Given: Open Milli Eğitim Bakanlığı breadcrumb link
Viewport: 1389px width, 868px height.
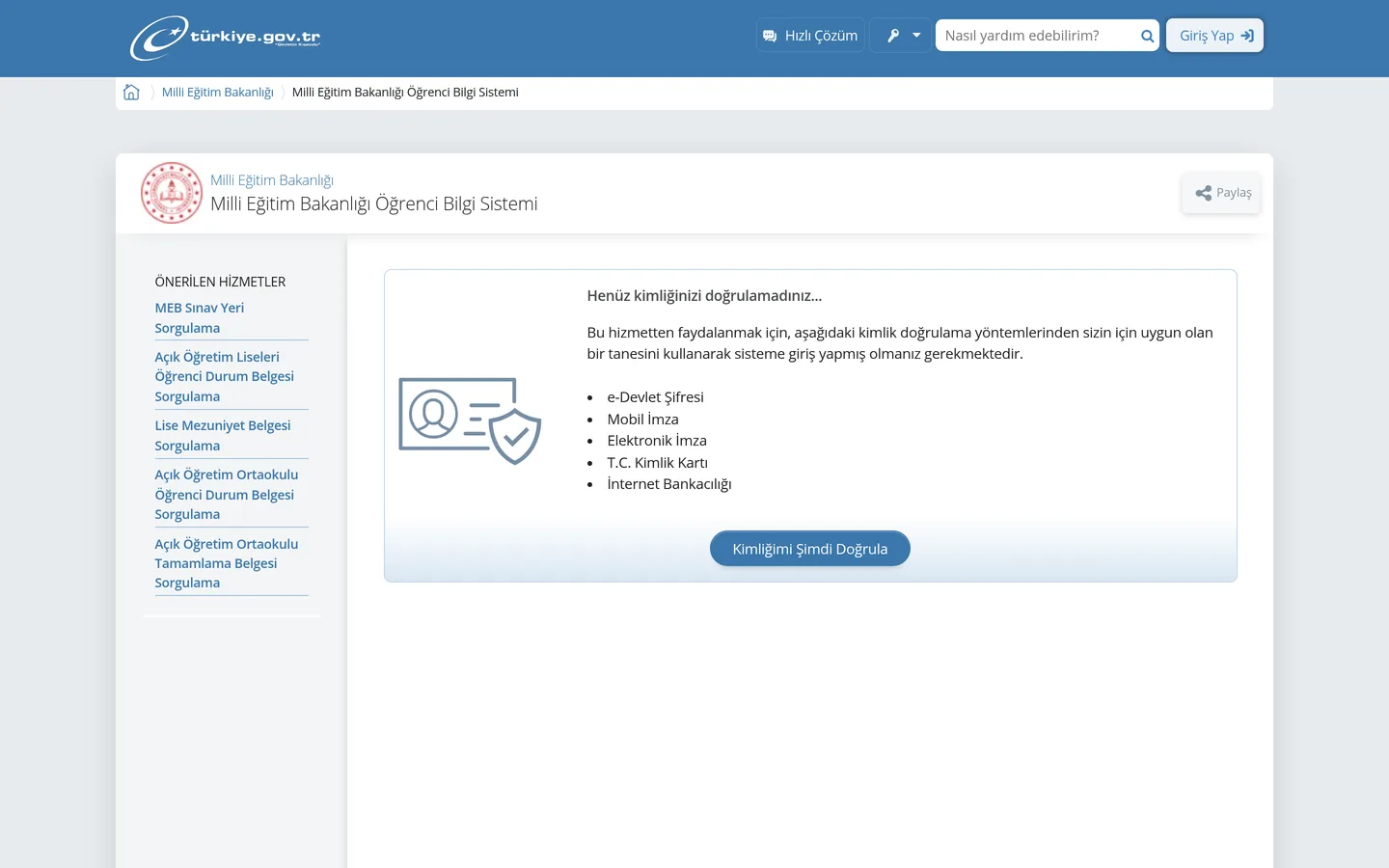Looking at the screenshot, I should click(x=218, y=93).
